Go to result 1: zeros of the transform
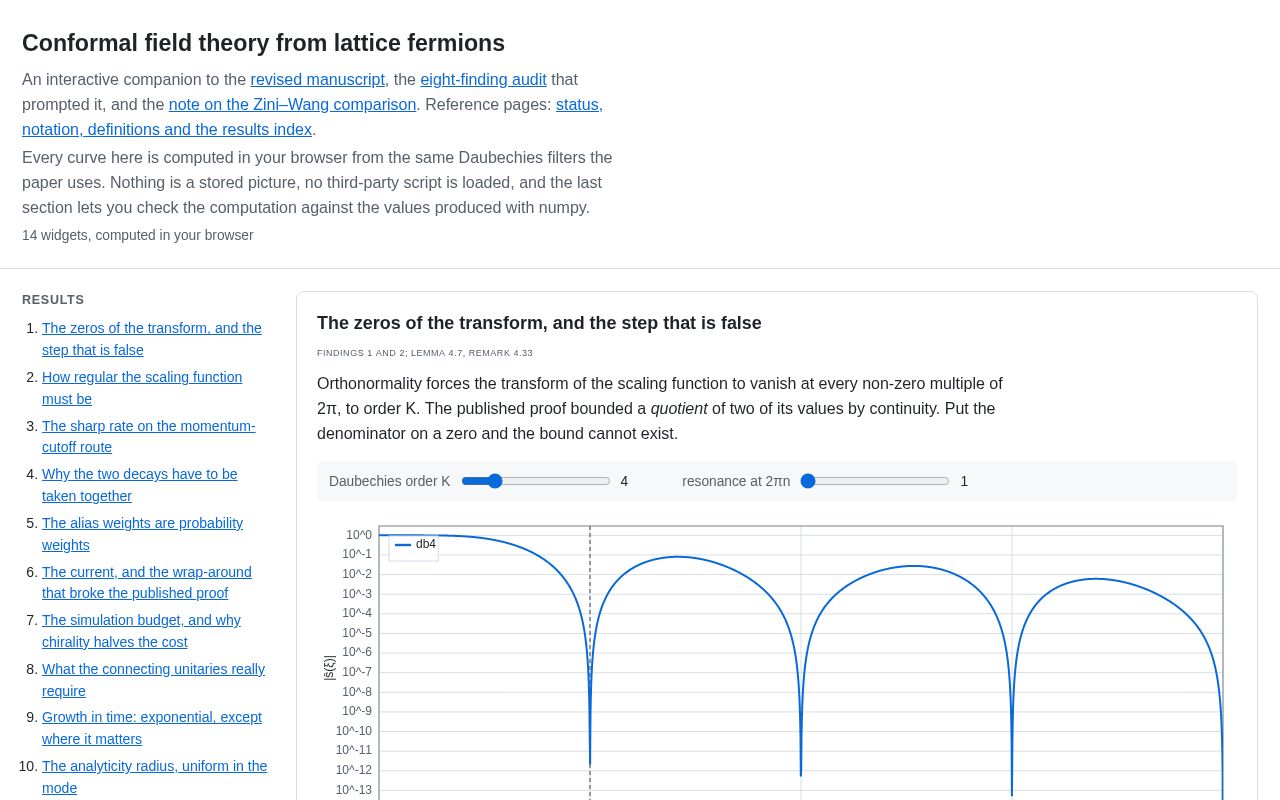The width and height of the screenshot is (1280, 800). pos(152,339)
